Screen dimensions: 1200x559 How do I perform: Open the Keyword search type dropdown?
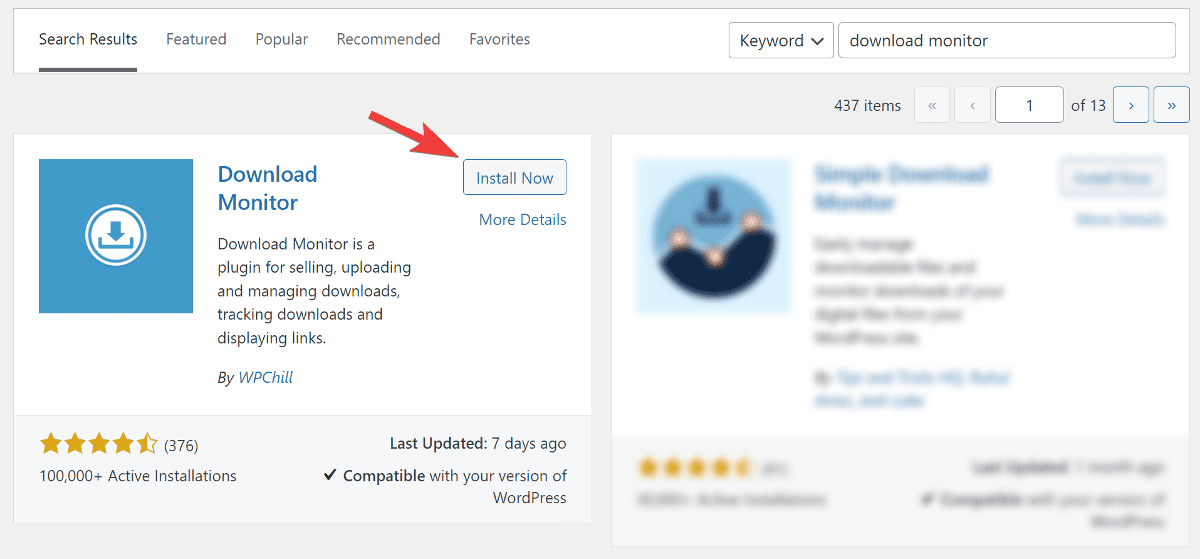point(781,41)
